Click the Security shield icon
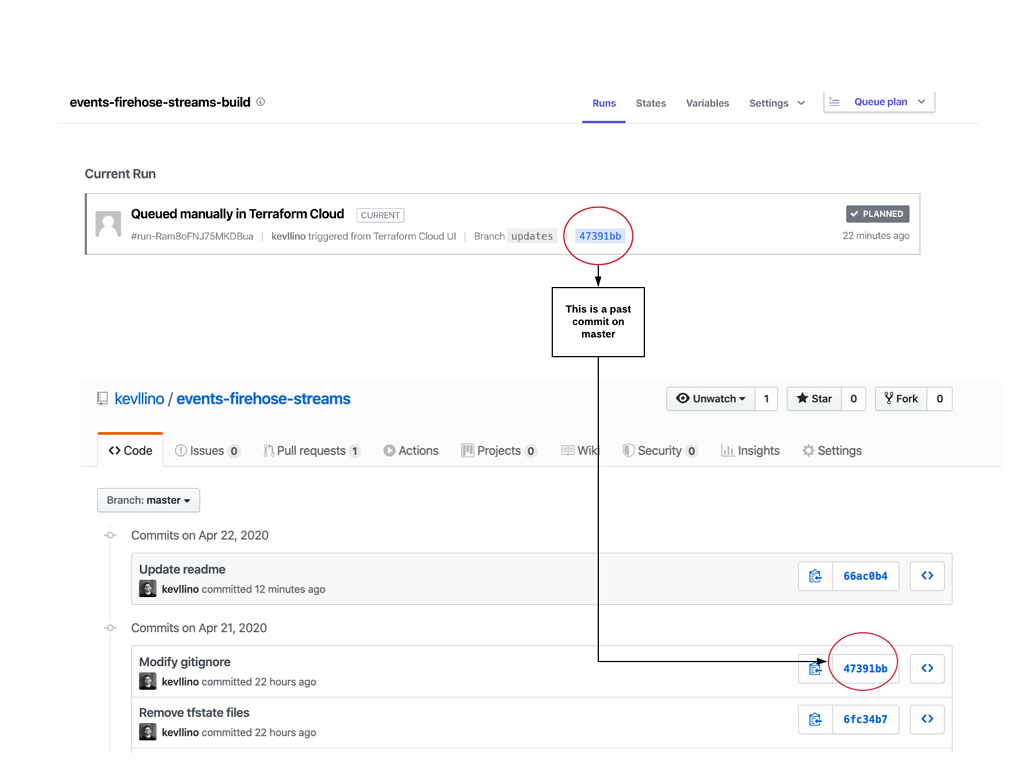The width and height of the screenshot is (1024, 776). point(628,450)
